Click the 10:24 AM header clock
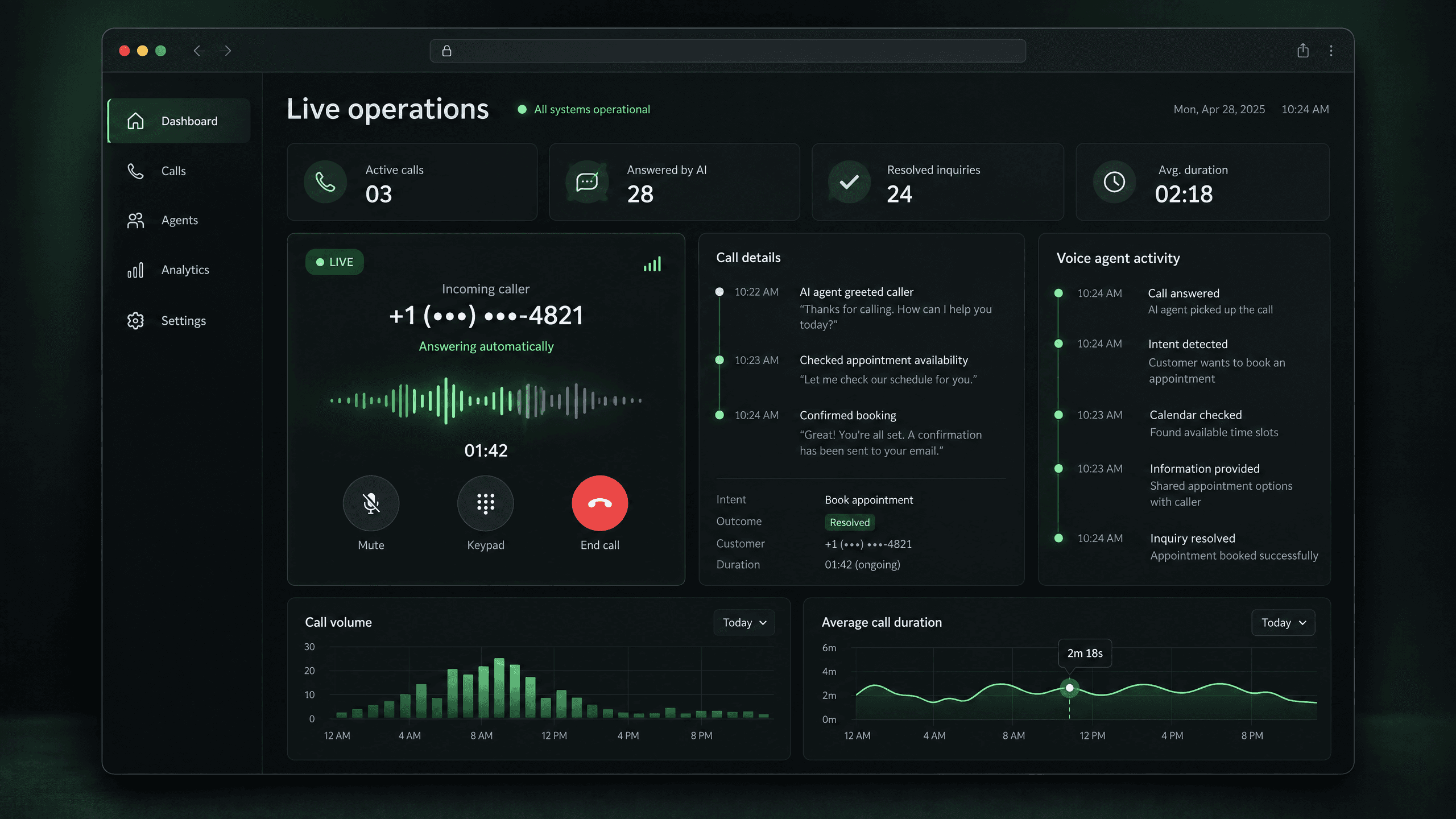The height and width of the screenshot is (819, 1456). pyautogui.click(x=1305, y=109)
